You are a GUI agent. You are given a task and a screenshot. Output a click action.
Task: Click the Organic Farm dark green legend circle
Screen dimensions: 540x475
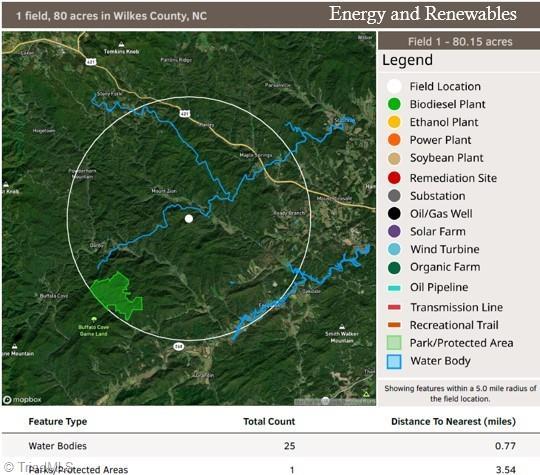click(394, 267)
